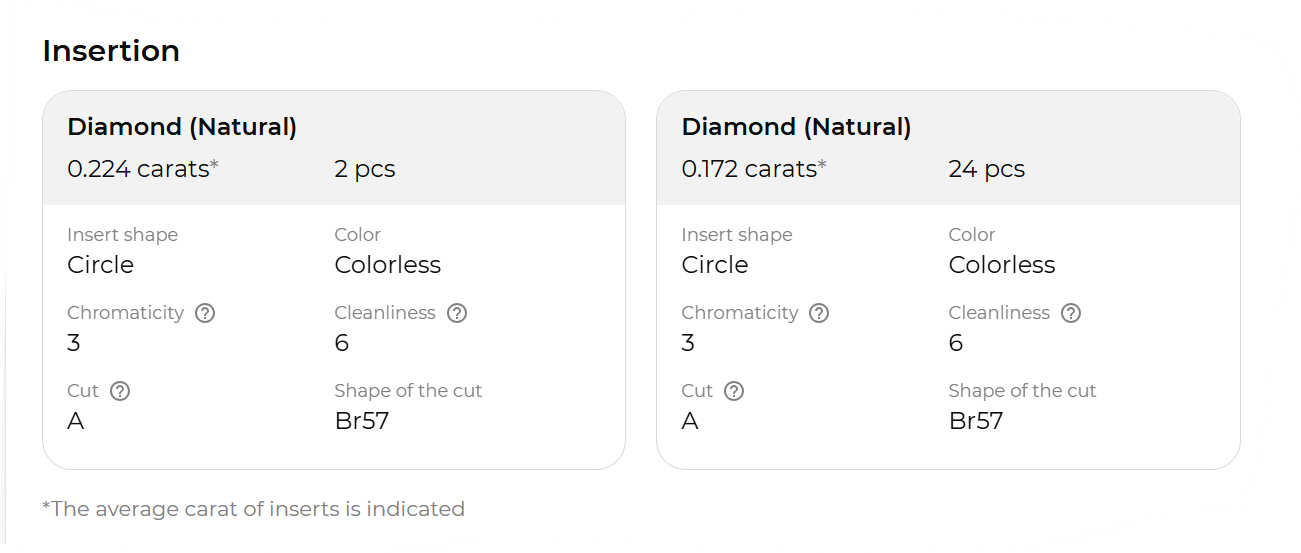Click the 0.172 carats value
This screenshot has height=553, width=1301.
(x=750, y=169)
